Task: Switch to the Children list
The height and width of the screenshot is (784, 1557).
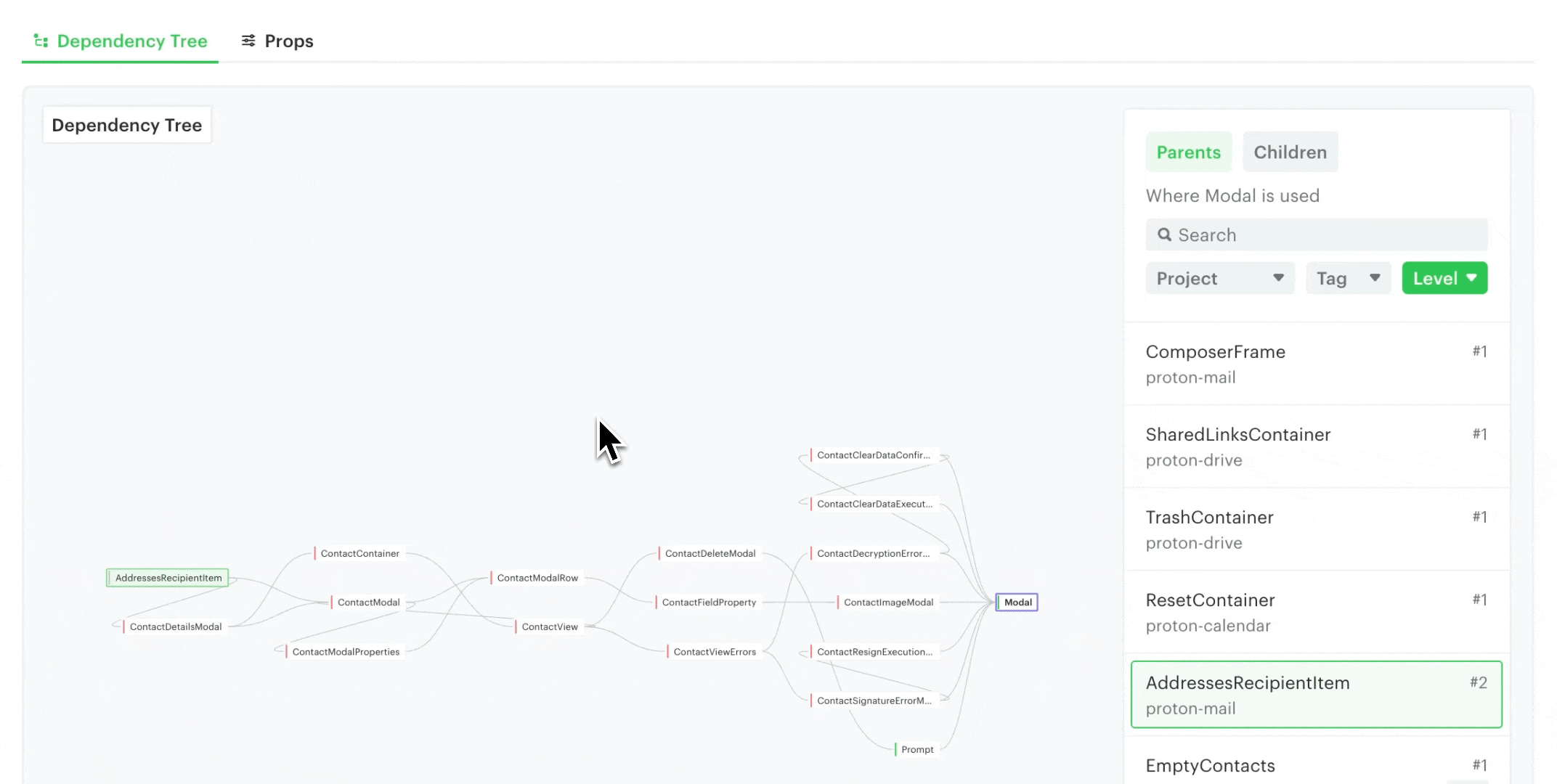Action: pyautogui.click(x=1290, y=152)
